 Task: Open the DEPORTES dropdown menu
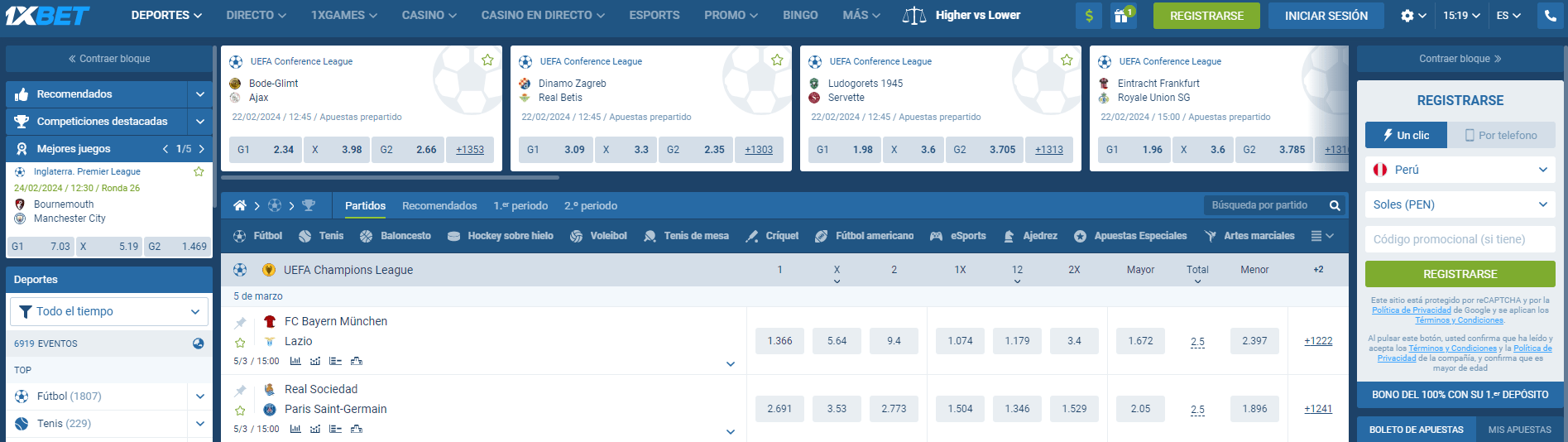click(x=166, y=15)
